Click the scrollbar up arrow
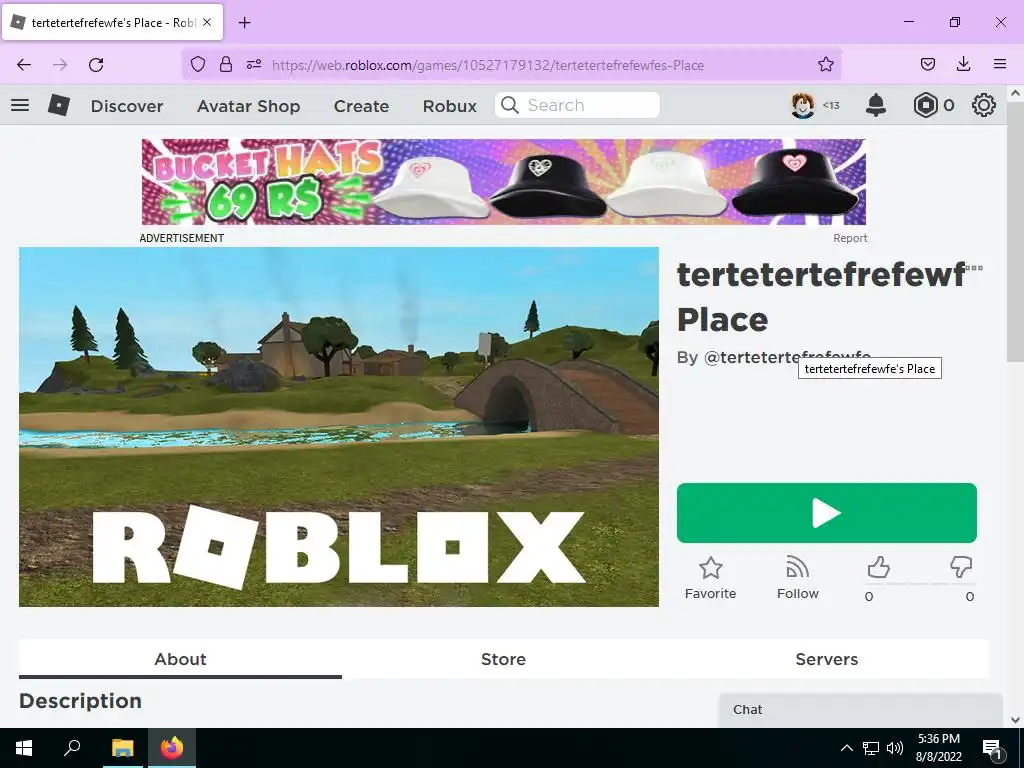Viewport: 1024px width, 768px height. (1015, 93)
